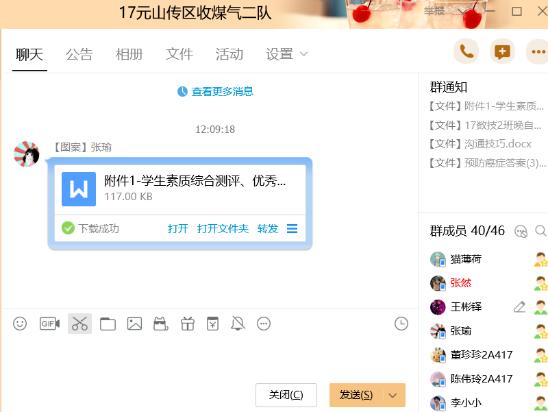Open the emoji picker smiley icon

pyautogui.click(x=20, y=324)
